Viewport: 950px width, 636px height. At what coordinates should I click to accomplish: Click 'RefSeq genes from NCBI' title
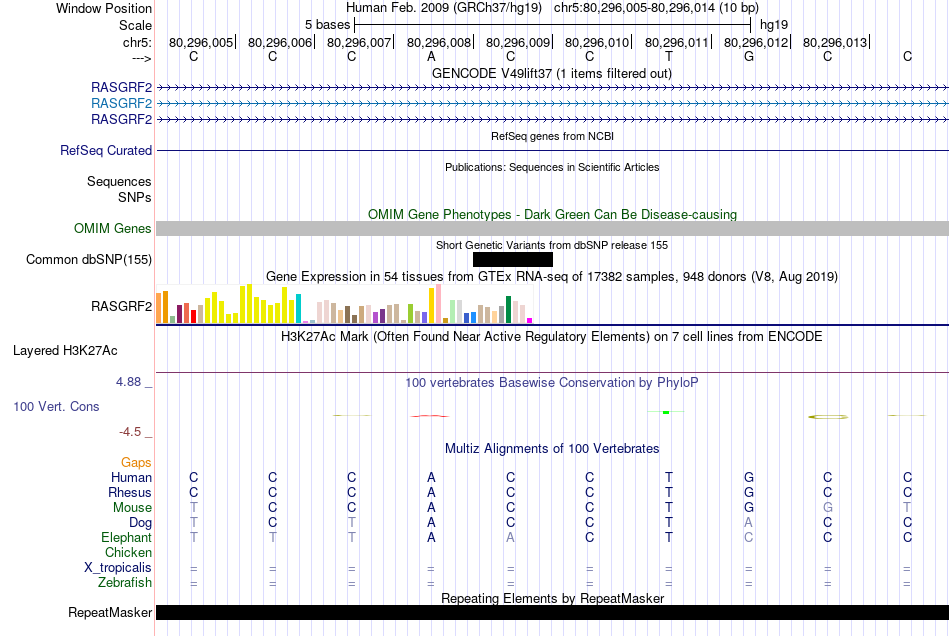[552, 136]
